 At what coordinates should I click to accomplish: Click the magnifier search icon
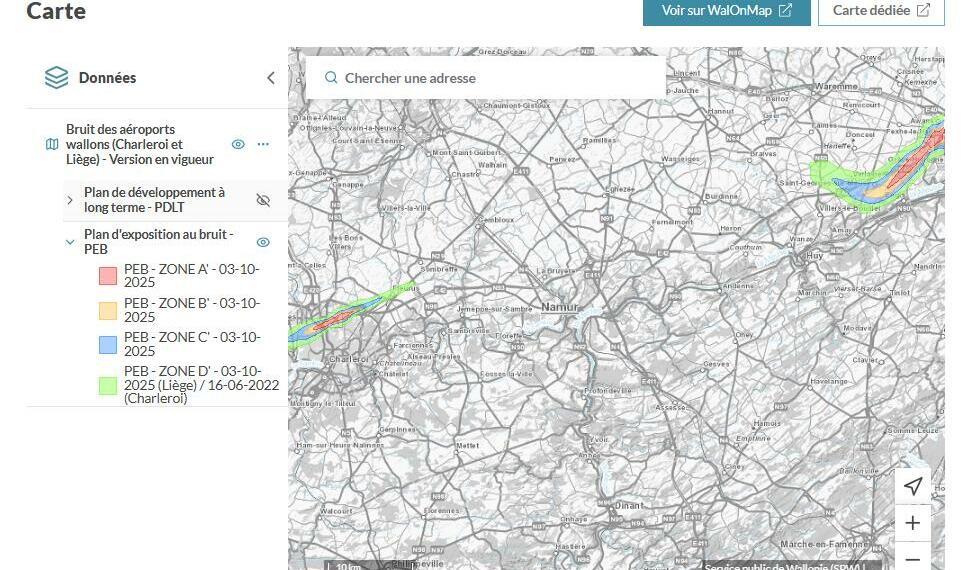[x=331, y=78]
